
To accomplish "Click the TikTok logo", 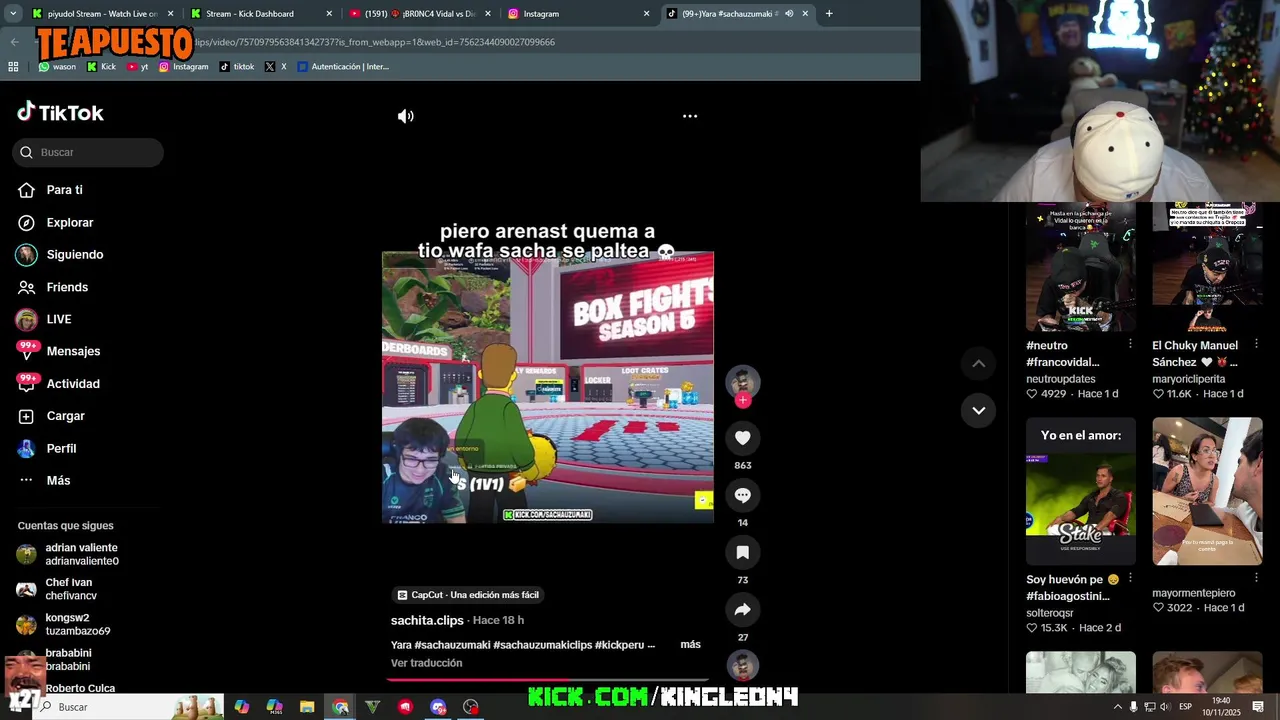I will click(x=60, y=112).
